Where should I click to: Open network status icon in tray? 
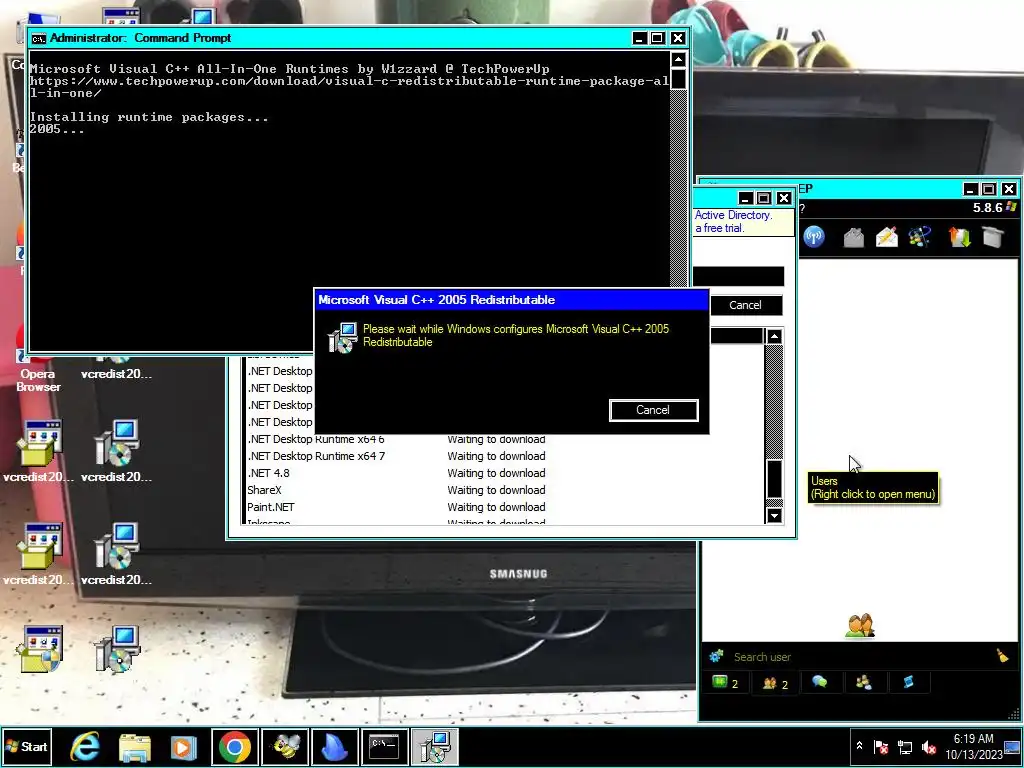[905, 746]
